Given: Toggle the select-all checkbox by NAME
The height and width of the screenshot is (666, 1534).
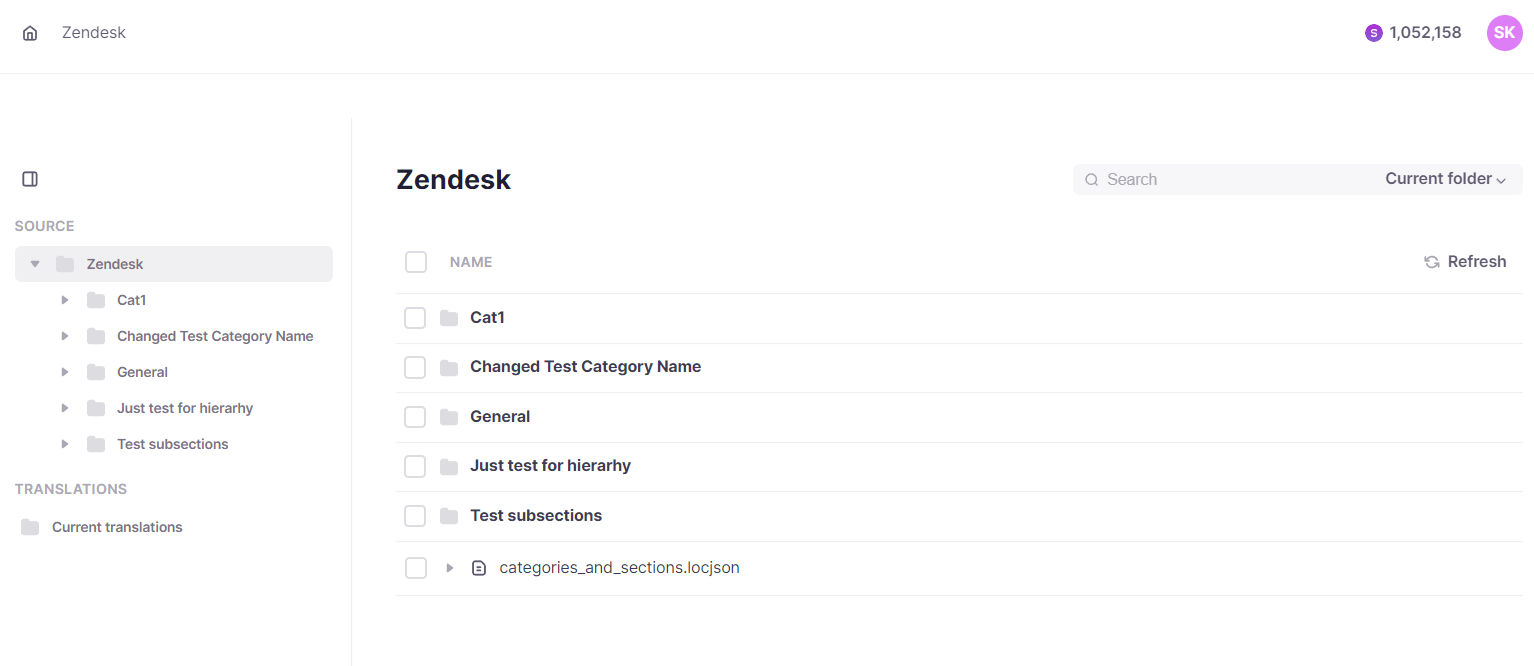Looking at the screenshot, I should click(416, 262).
